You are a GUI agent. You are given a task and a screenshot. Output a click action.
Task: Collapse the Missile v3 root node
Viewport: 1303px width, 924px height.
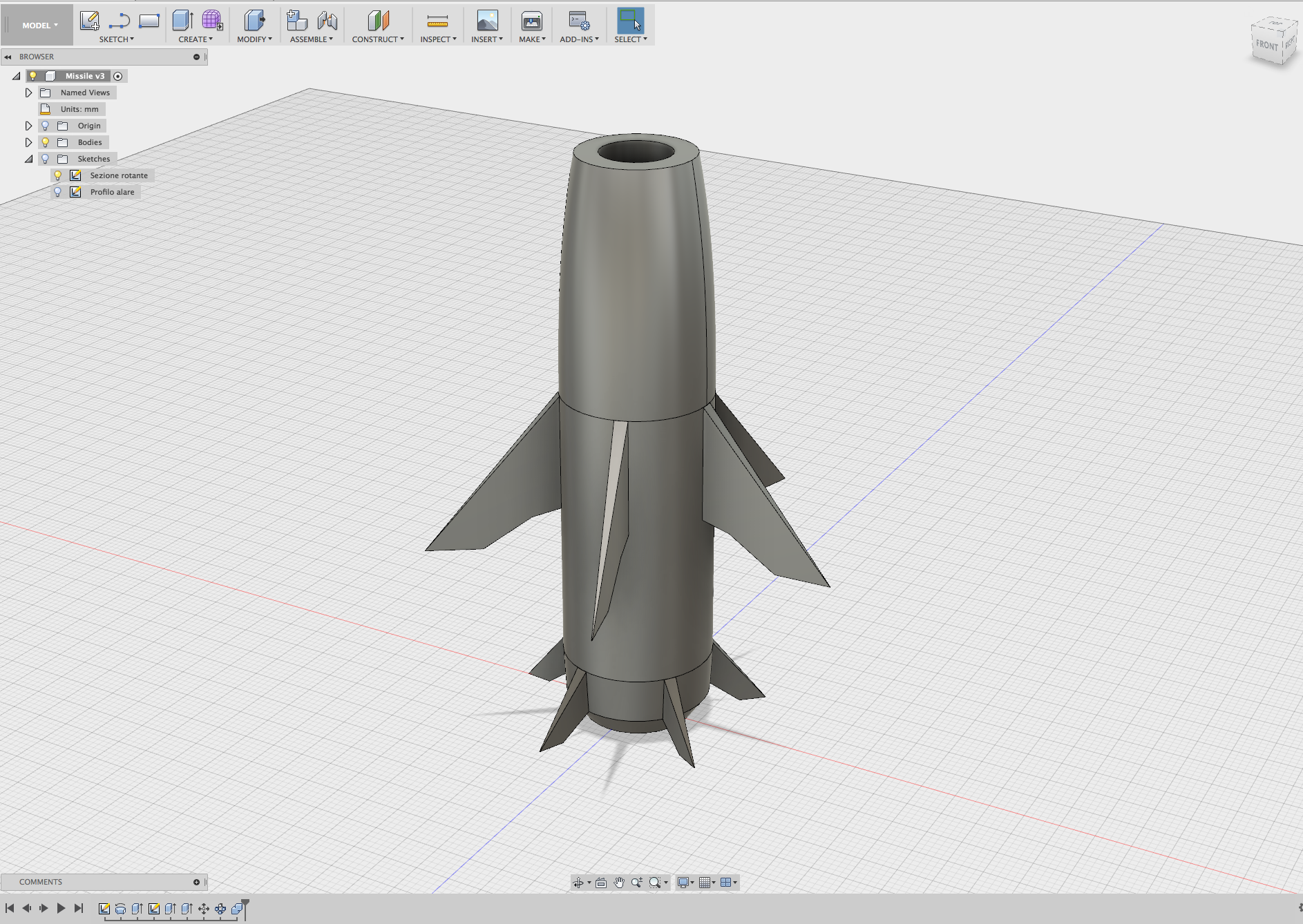pos(16,76)
